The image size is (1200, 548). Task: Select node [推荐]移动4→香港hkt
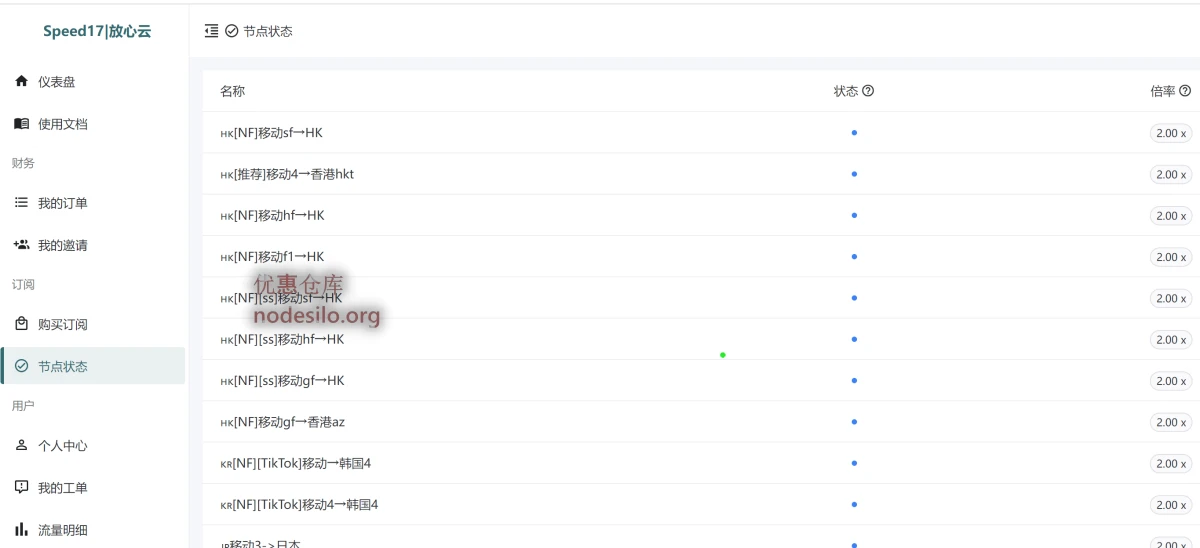287,174
